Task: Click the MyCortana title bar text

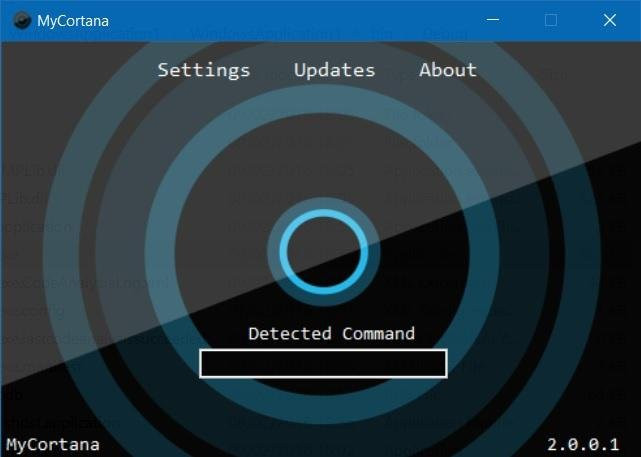Action: [73, 21]
